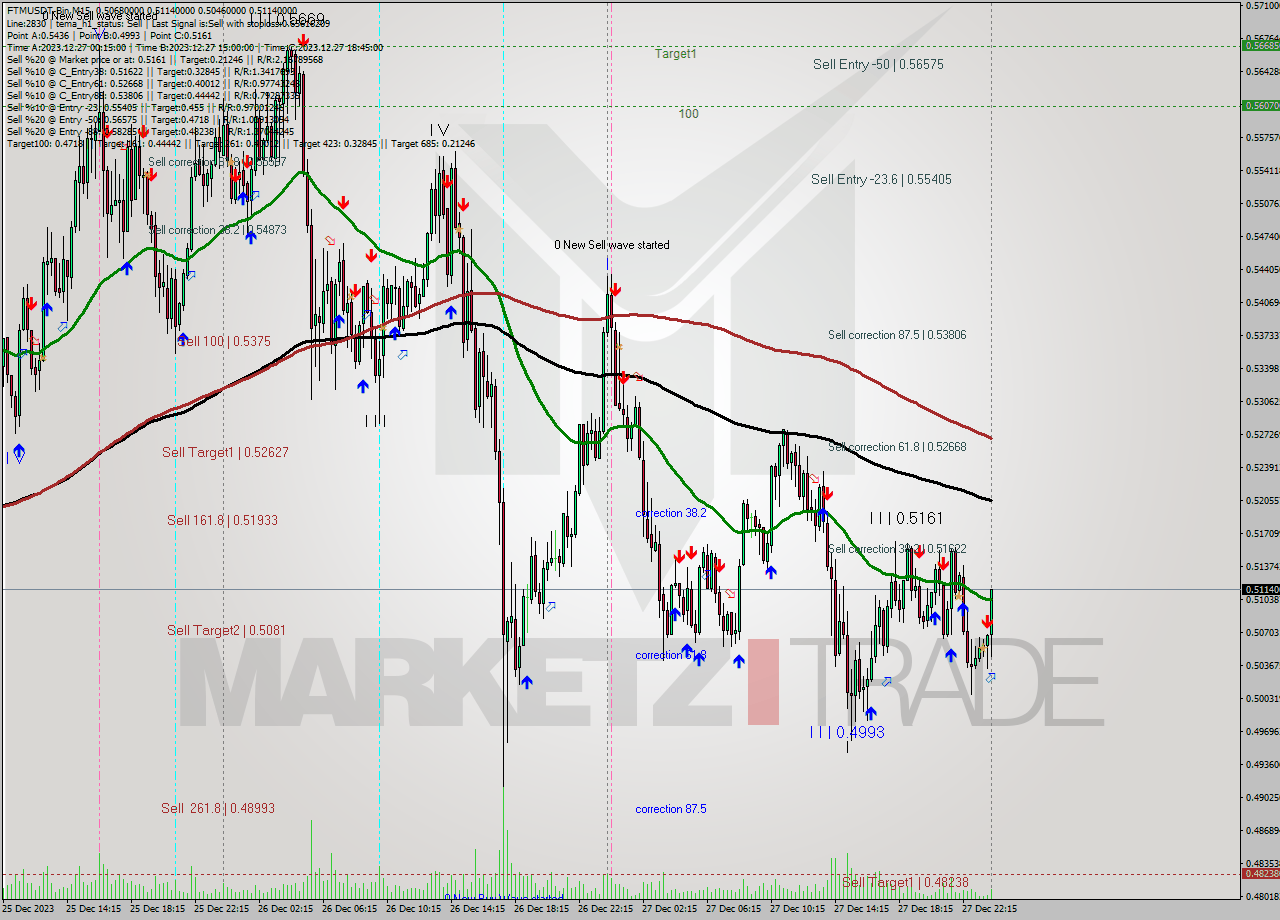Image resolution: width=1280 pixels, height=920 pixels.
Task: Click the '26 Dec 18:15' time axis label
Action: click(542, 909)
